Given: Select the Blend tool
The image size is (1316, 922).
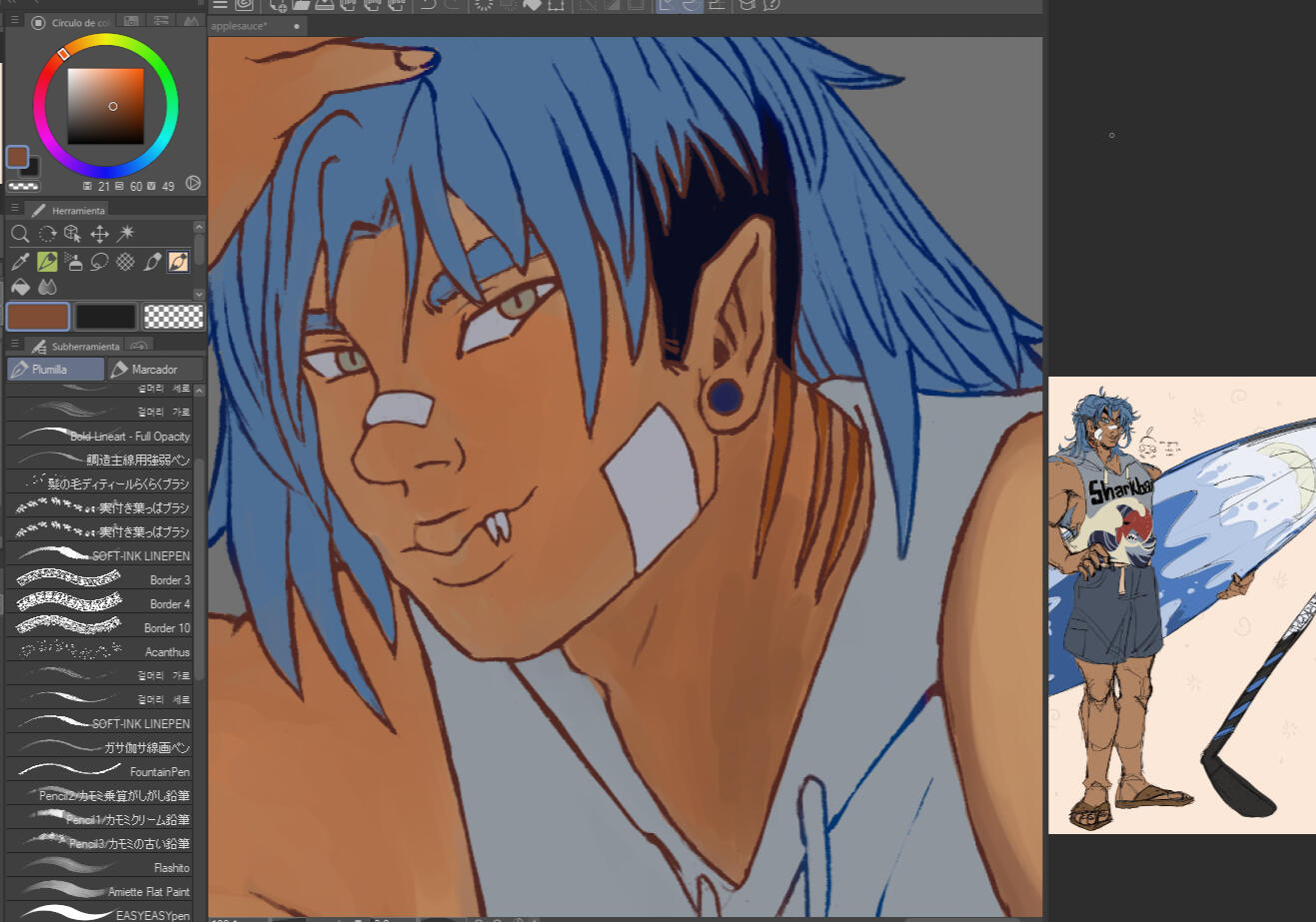Looking at the screenshot, I should point(47,288).
